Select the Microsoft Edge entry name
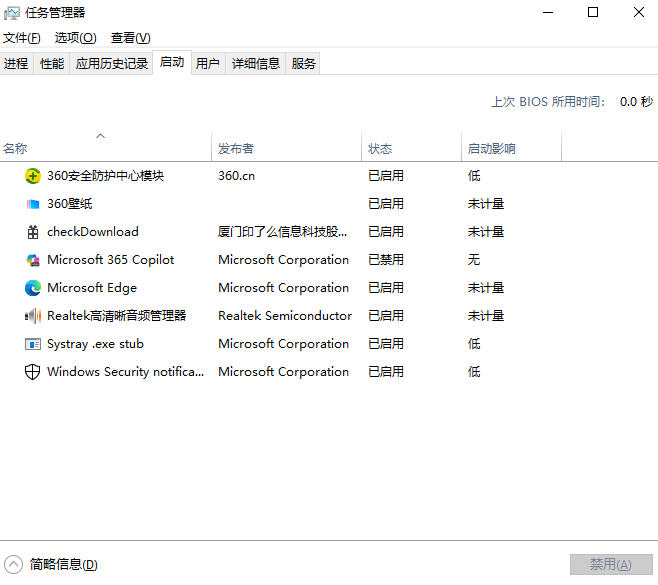This screenshot has width=658, height=585. (92, 288)
